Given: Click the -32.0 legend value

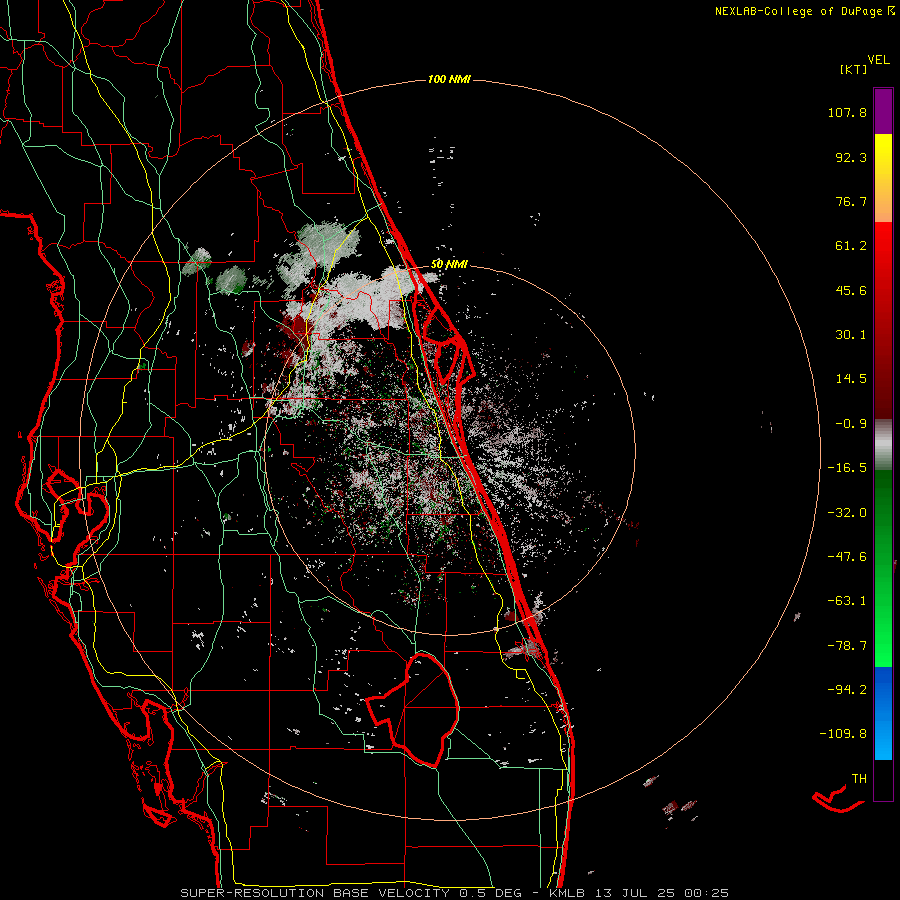Looking at the screenshot, I should click(x=847, y=513).
